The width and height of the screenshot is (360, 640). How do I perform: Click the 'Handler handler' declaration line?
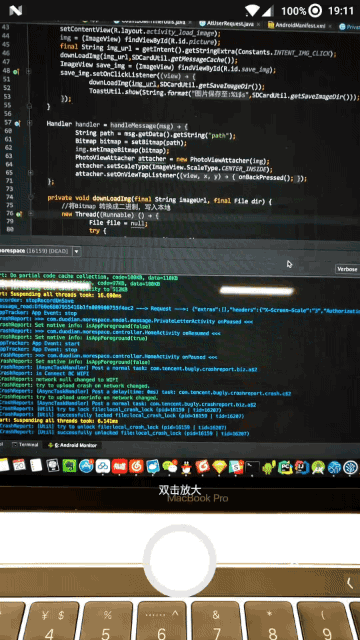(x=117, y=125)
